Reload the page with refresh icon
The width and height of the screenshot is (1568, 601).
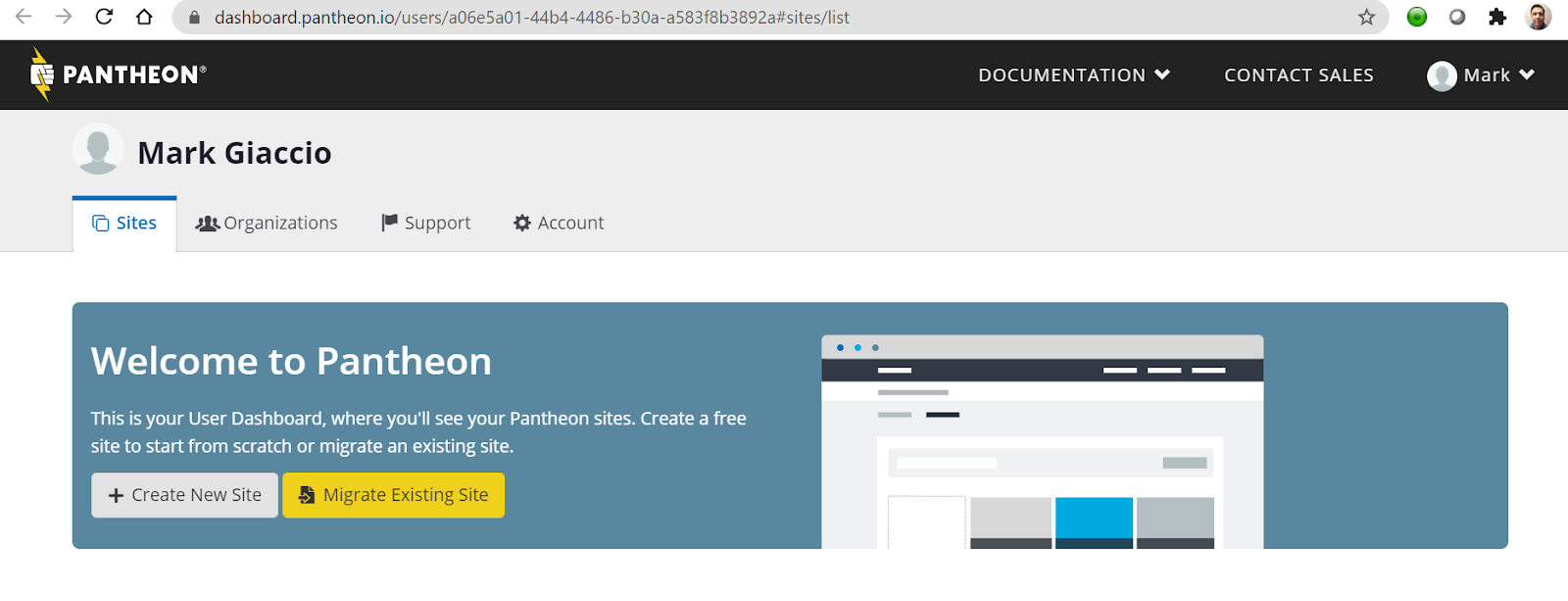coord(104,17)
